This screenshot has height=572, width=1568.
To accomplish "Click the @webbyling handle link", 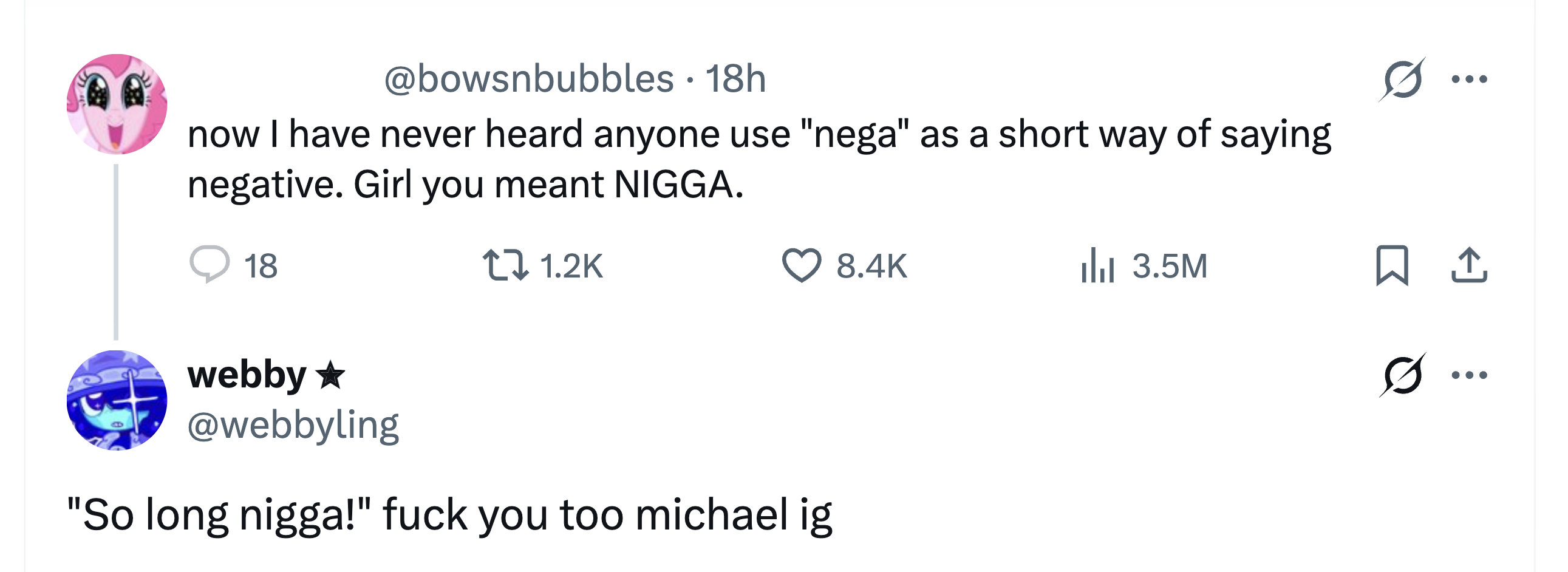I will coord(293,424).
